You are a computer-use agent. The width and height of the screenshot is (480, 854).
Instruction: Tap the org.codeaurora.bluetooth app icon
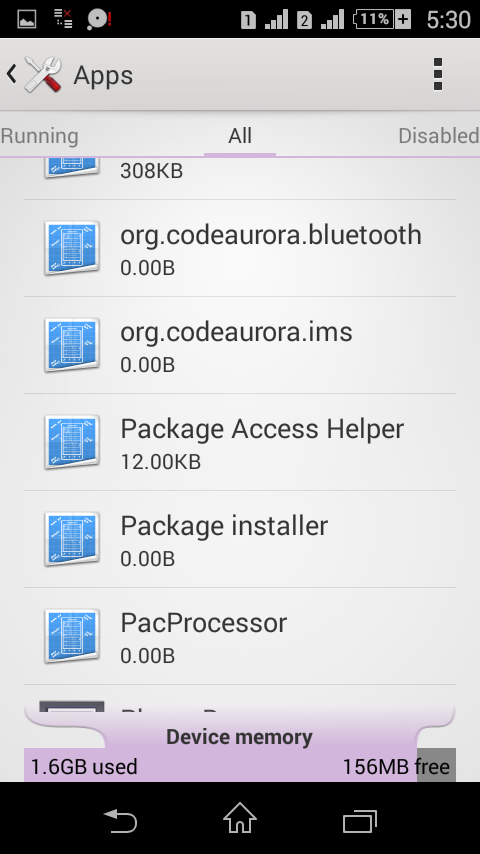(71, 248)
